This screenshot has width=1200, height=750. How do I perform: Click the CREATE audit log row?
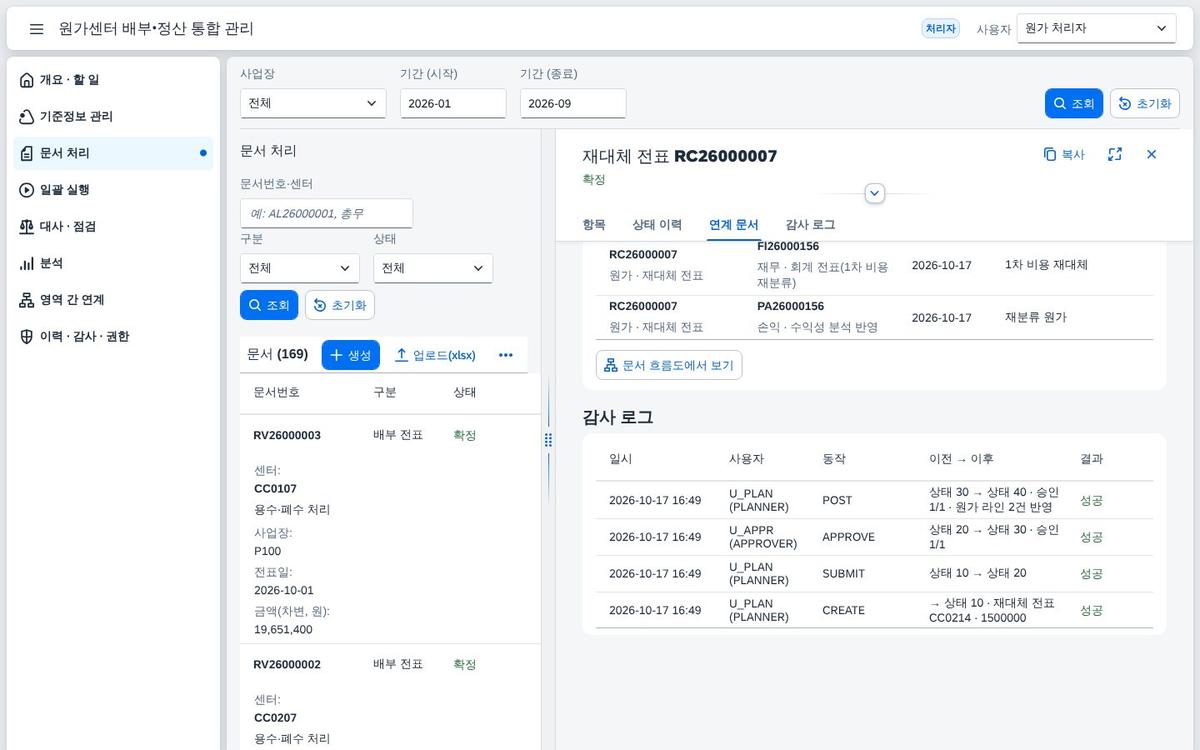pos(874,610)
